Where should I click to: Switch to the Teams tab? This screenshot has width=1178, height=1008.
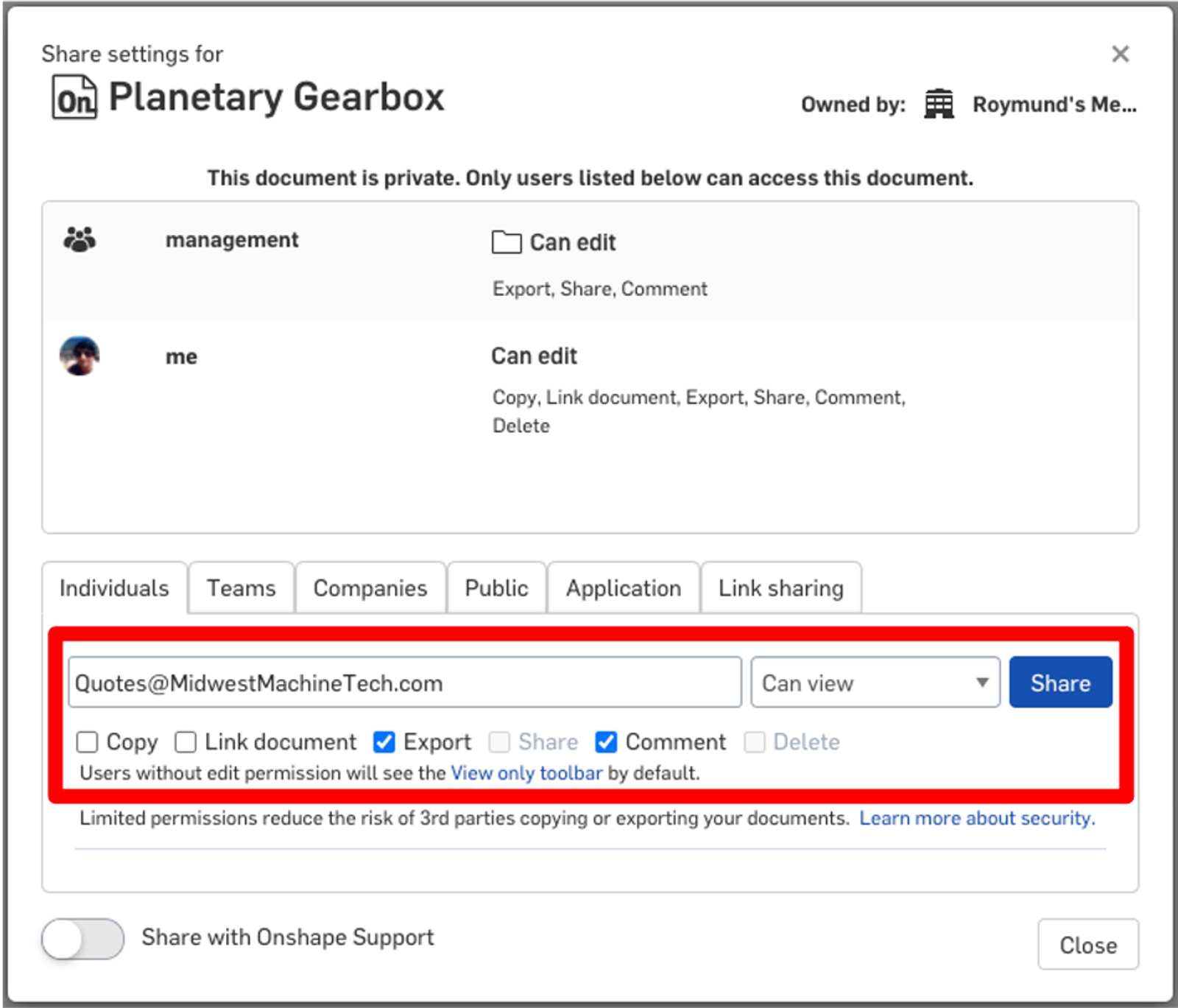[x=241, y=588]
